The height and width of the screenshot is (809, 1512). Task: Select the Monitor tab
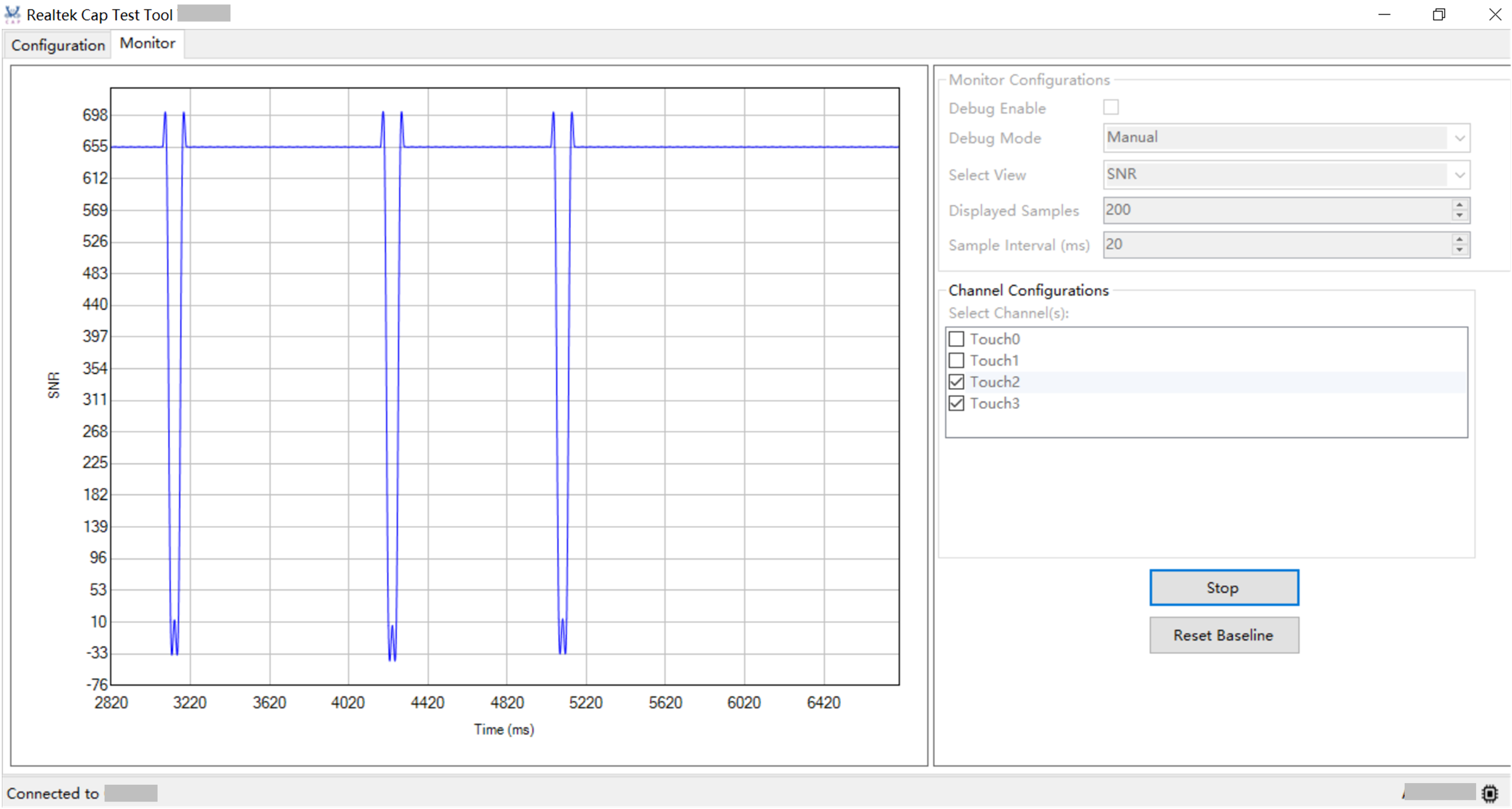(147, 43)
